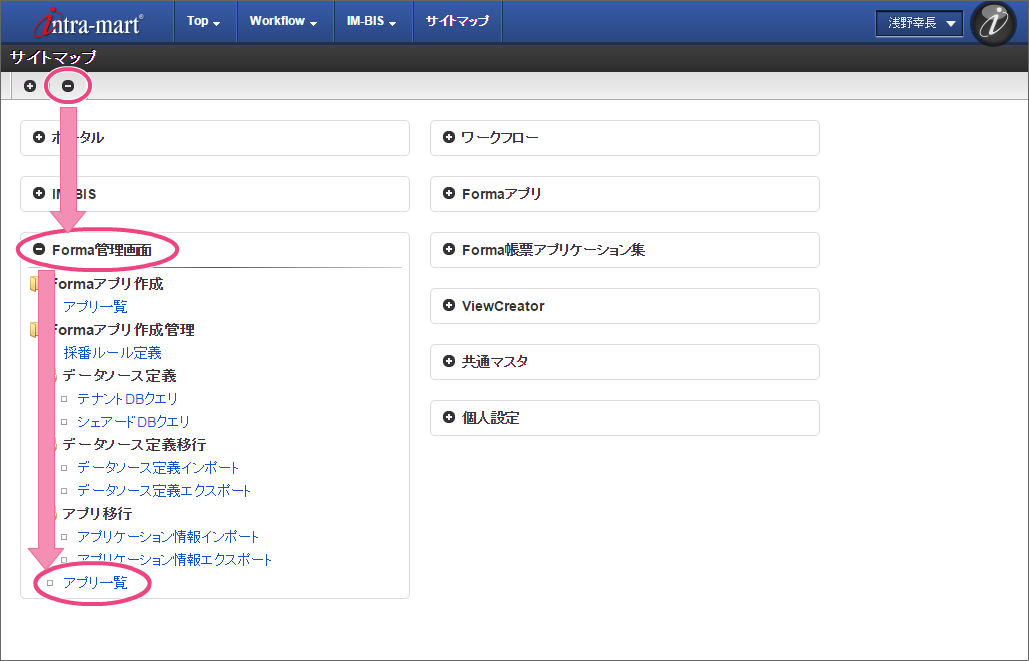
Task: Open the 浅野幸長 user dropdown
Action: click(919, 24)
